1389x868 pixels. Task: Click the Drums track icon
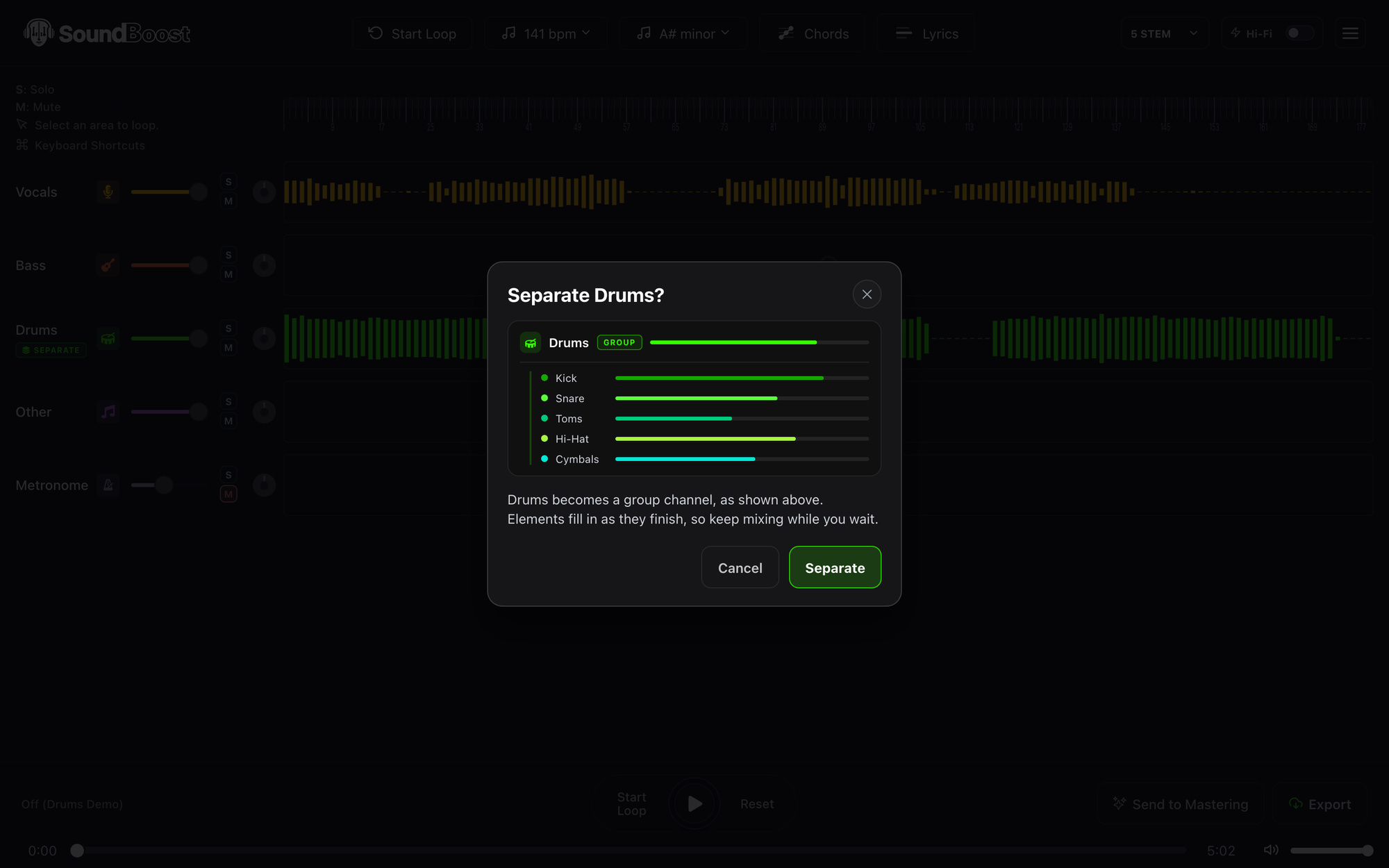point(108,338)
